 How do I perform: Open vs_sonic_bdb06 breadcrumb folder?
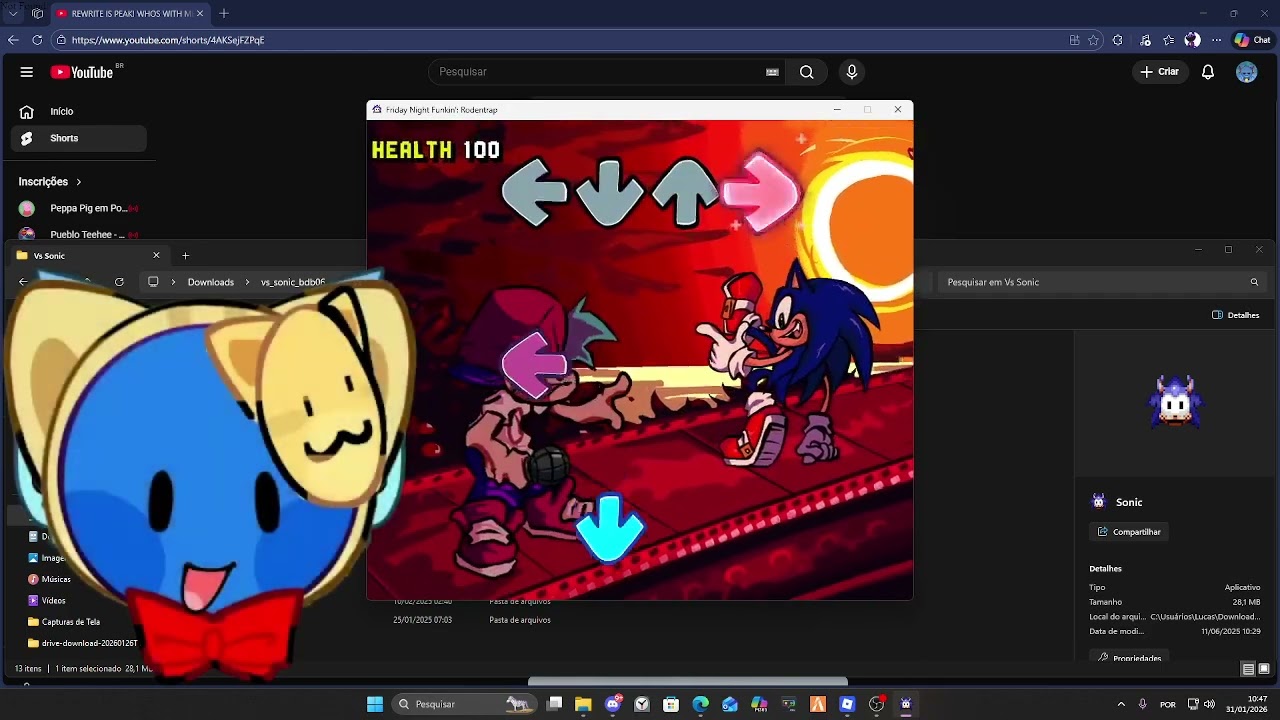(293, 282)
